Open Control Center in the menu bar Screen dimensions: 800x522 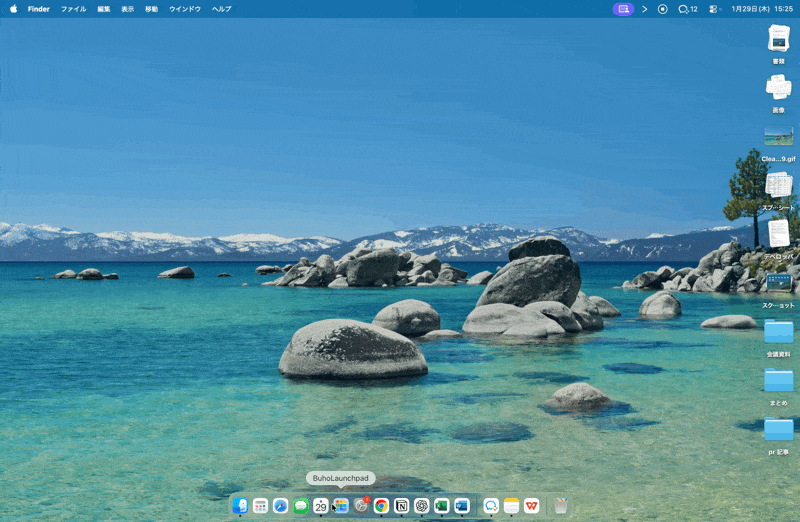tap(715, 8)
